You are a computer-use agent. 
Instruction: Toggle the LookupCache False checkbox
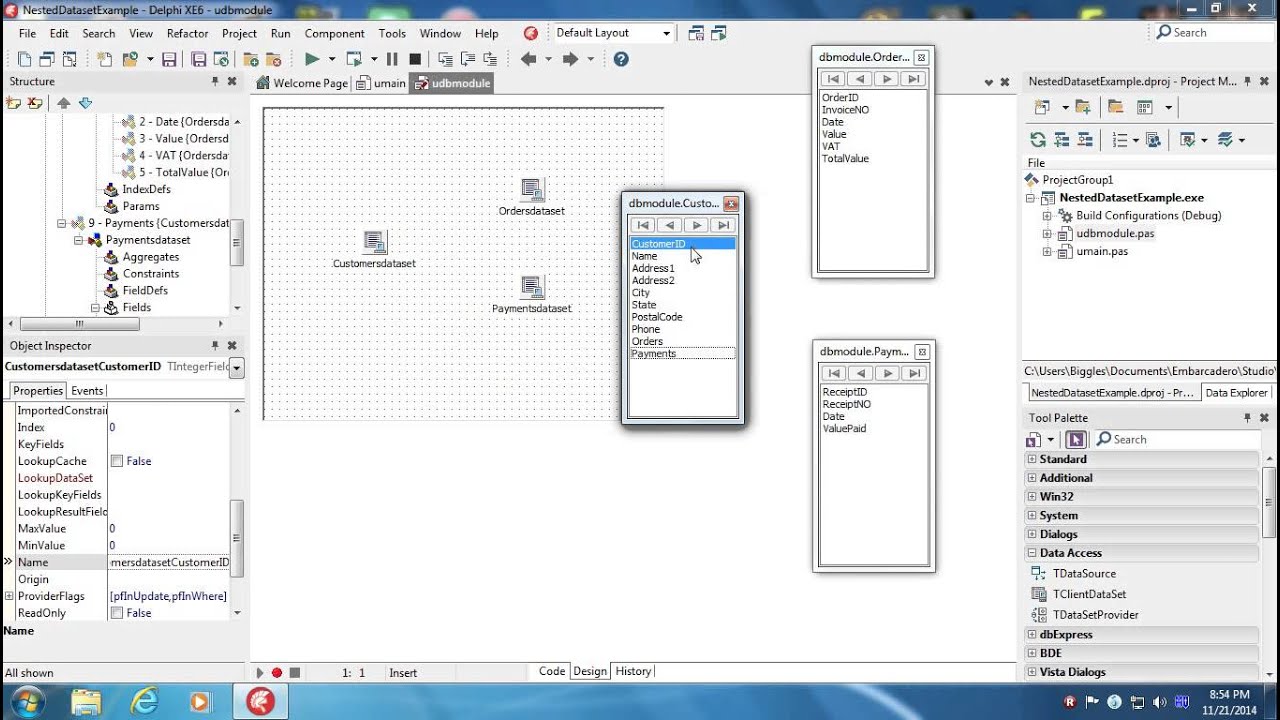[x=117, y=461]
